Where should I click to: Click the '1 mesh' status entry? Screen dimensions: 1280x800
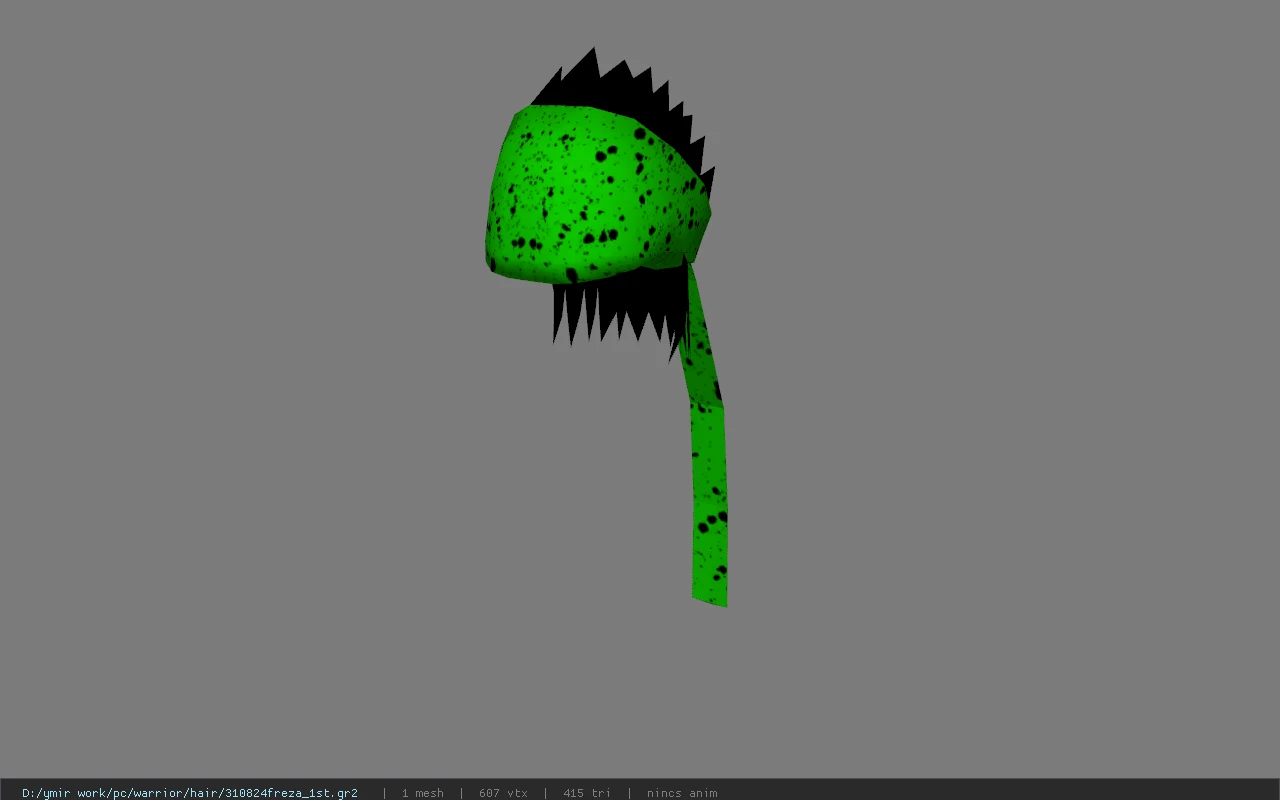(x=422, y=793)
